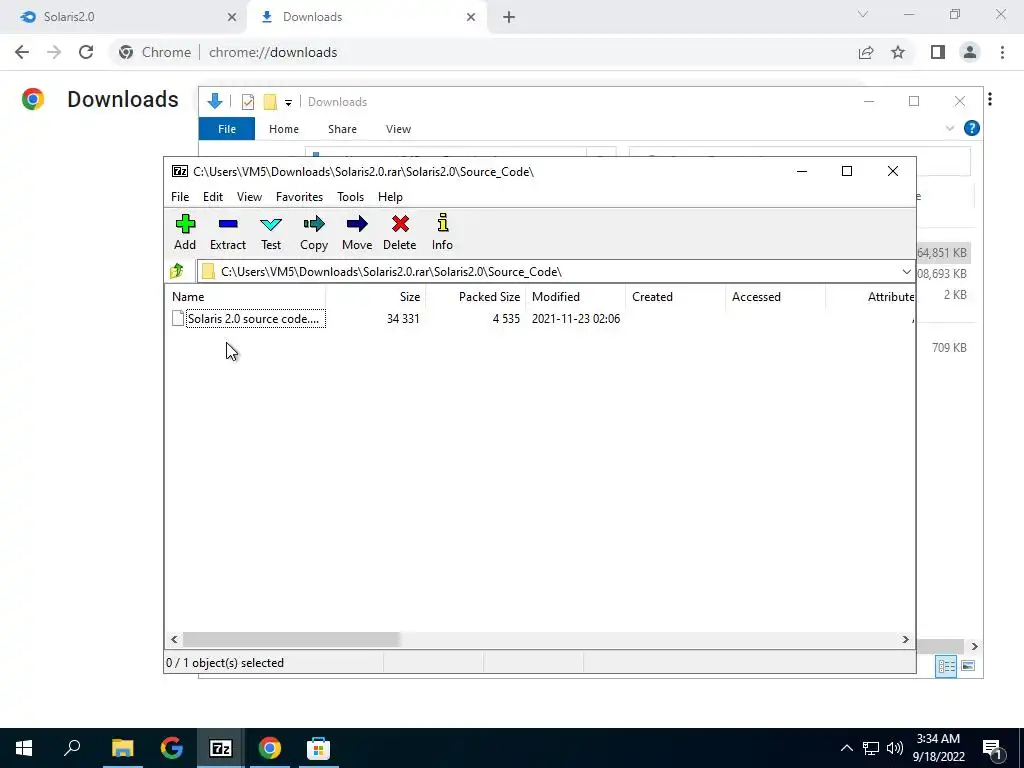Open the Chrome profile avatar
Screen dimensions: 1024x768
tap(970, 52)
